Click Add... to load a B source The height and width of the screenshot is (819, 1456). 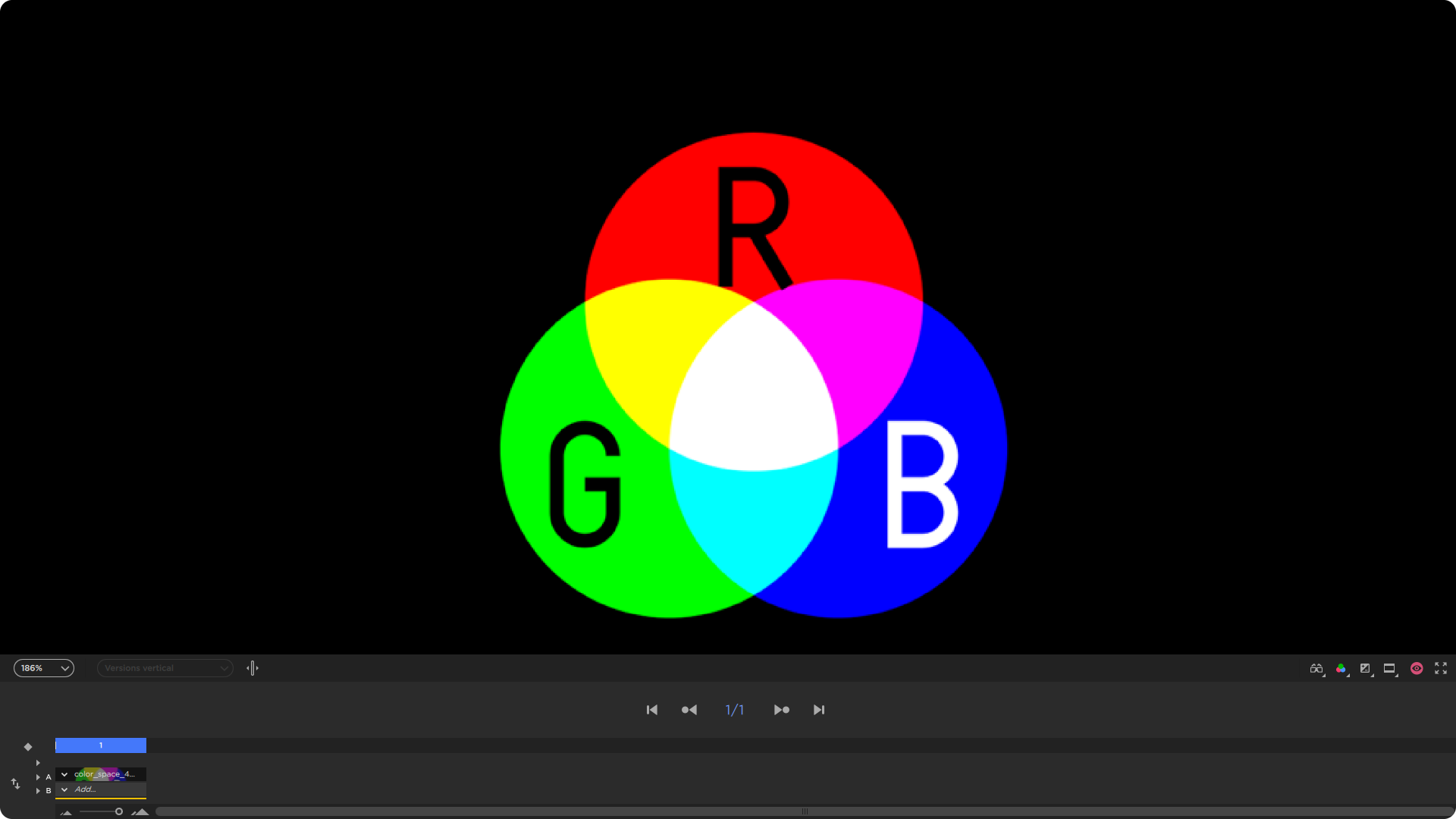pos(86,789)
